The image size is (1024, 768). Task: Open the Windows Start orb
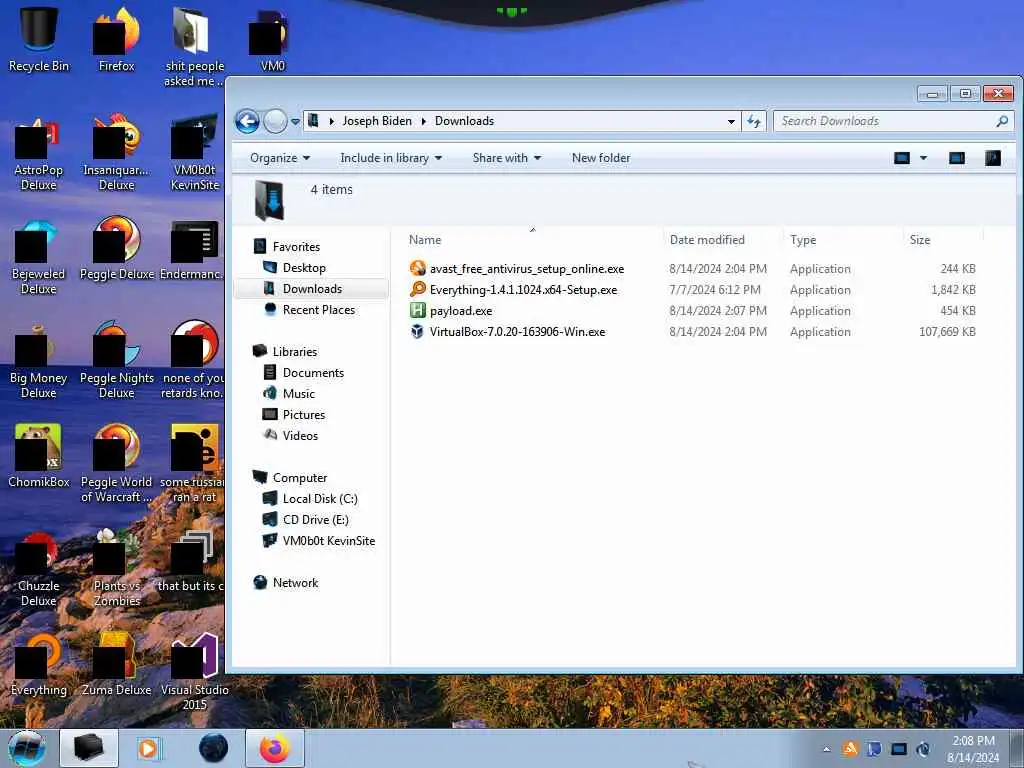click(x=27, y=748)
